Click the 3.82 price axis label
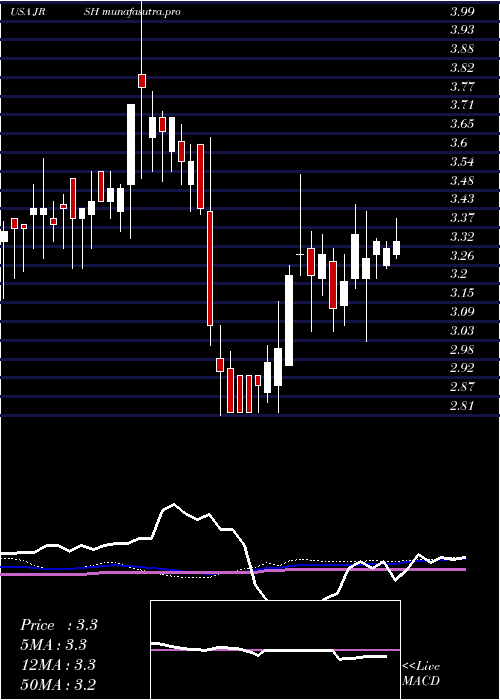Image resolution: width=500 pixels, height=700 pixels. point(462,67)
